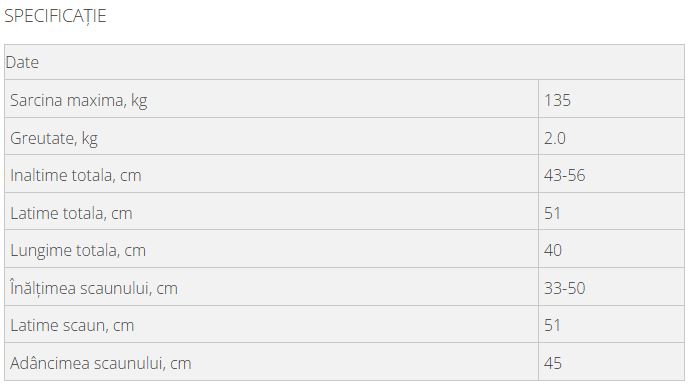Click the Greutate, kg label
Screen dimensions: 690x388
point(54,139)
